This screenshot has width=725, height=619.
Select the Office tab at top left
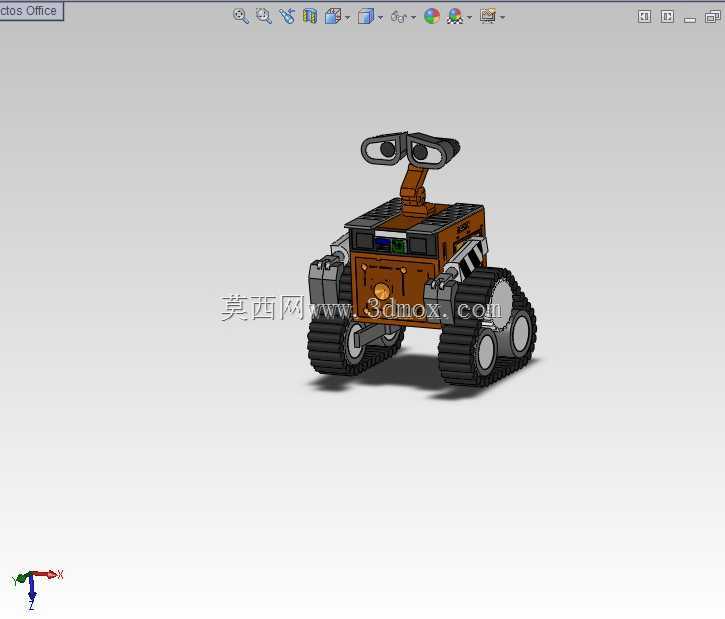(x=31, y=11)
